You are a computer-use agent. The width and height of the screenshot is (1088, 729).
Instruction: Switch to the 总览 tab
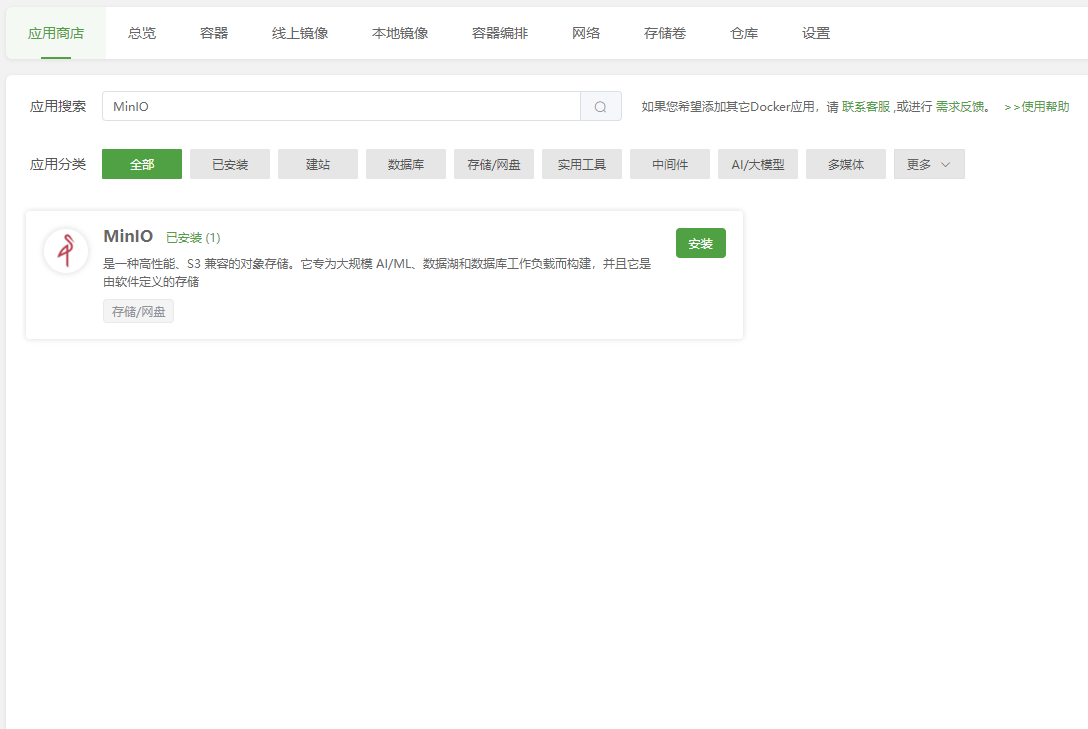(x=142, y=33)
